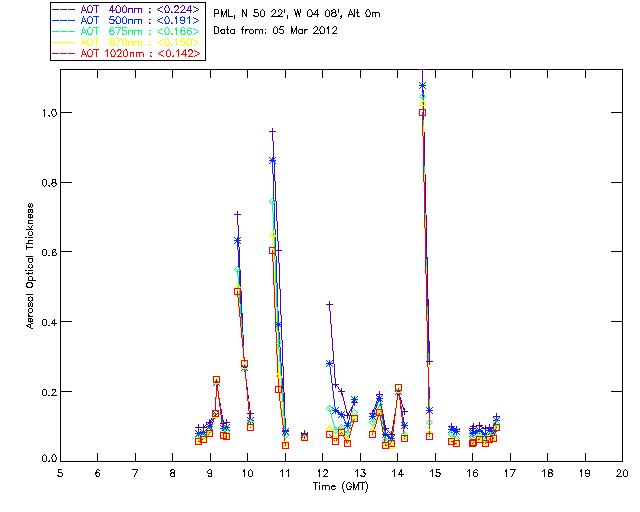Click the red square marker near 0.21 at hour 14
The image size is (640, 512).
(398, 387)
